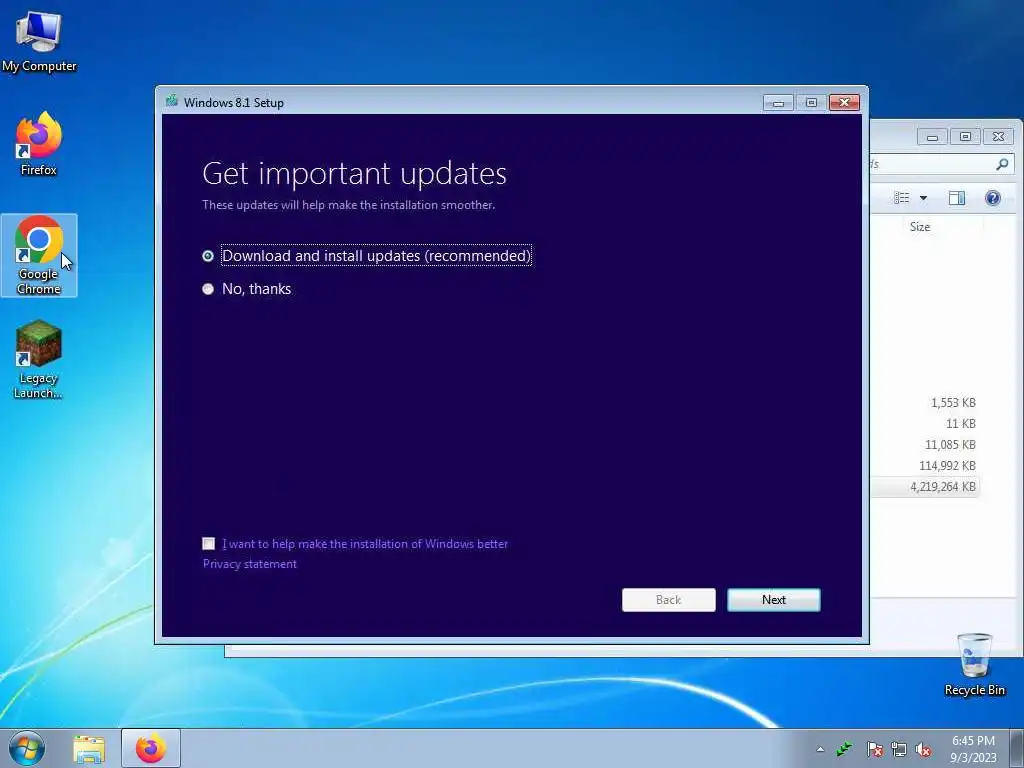Click the muted volume tray icon
This screenshot has width=1024, height=768.
[923, 749]
